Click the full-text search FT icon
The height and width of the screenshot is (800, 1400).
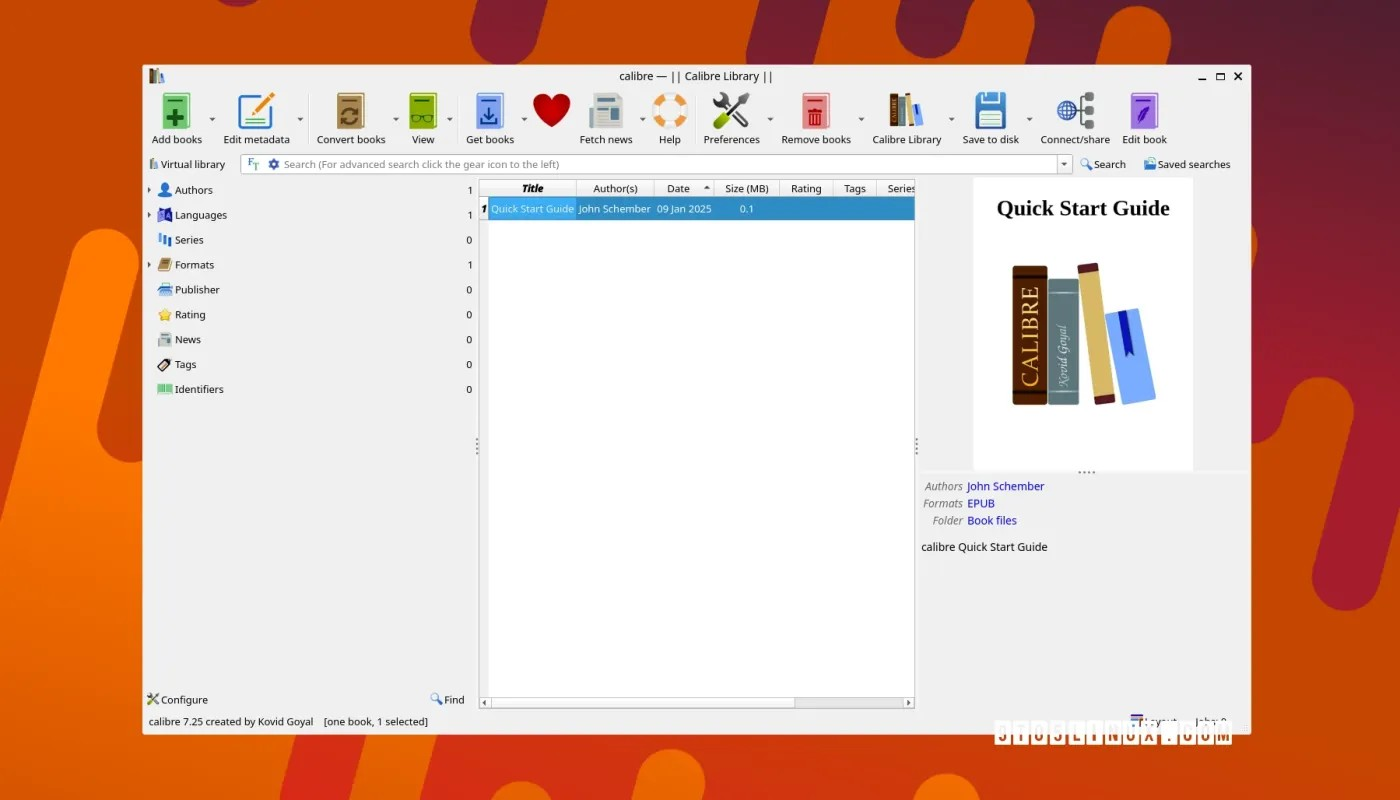[253, 164]
